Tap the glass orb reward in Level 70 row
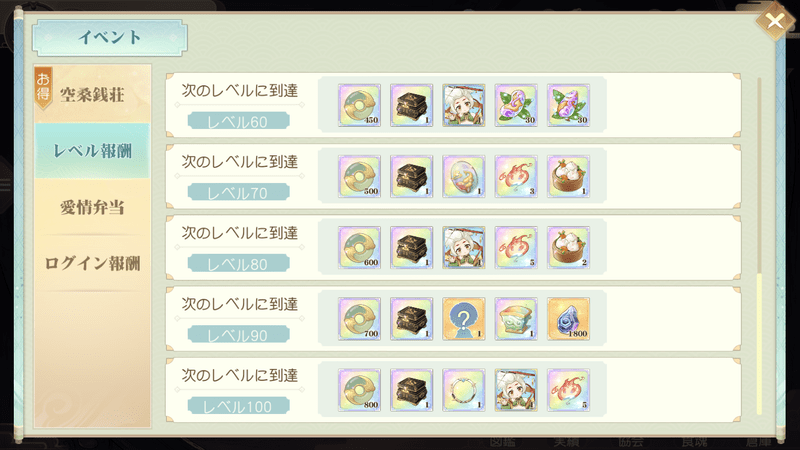The image size is (800, 450). [x=463, y=177]
